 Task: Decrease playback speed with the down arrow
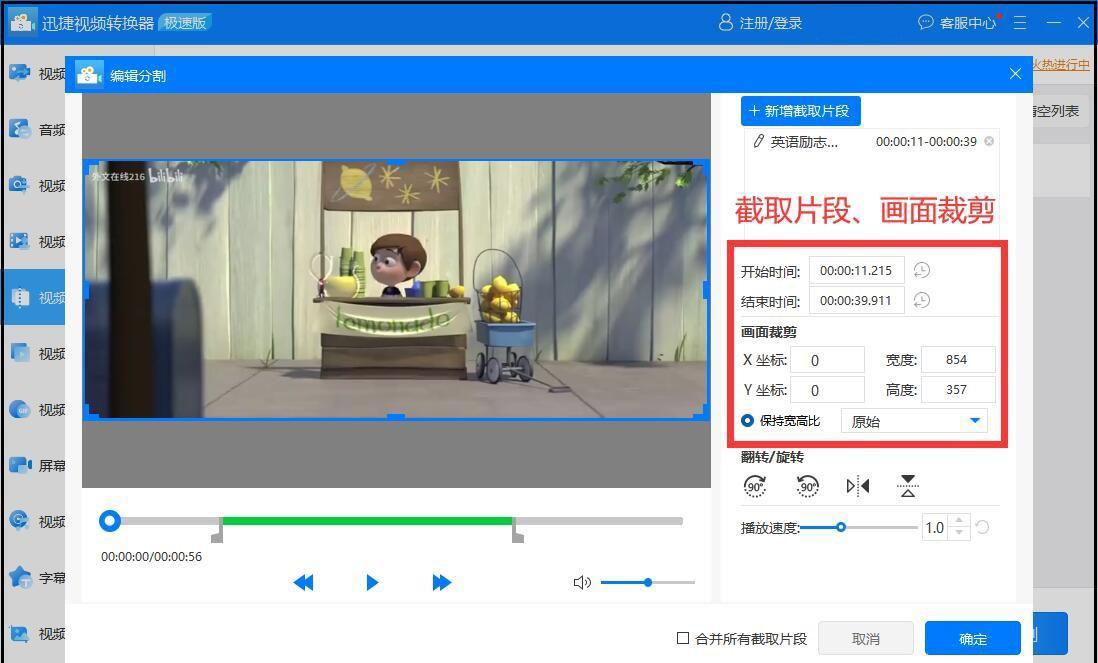pyautogui.click(x=959, y=533)
